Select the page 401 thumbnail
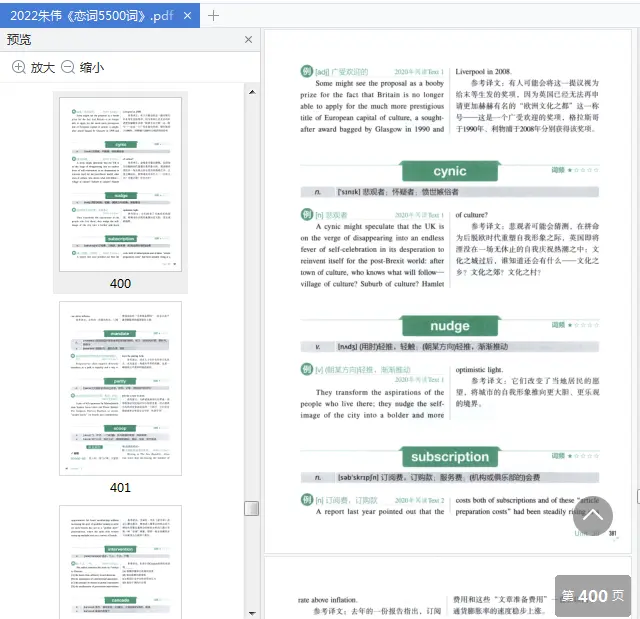 [x=120, y=388]
